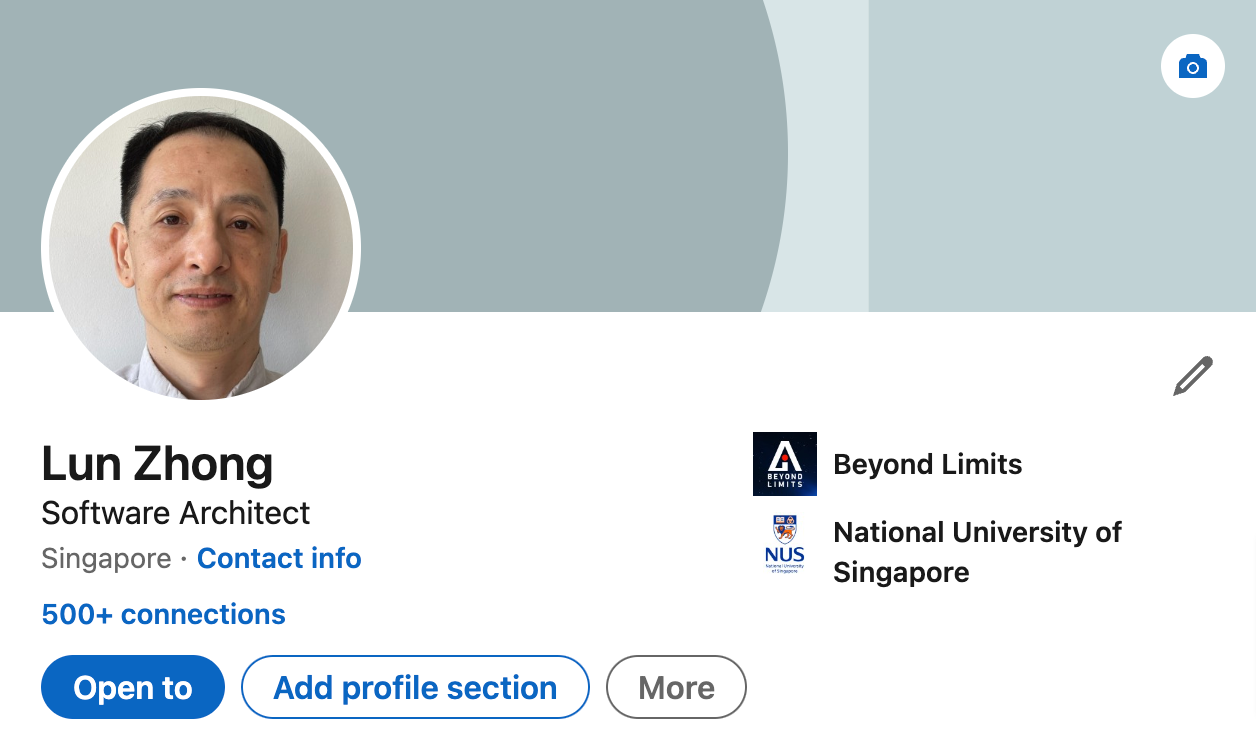The height and width of the screenshot is (752, 1256).
Task: Open the More actions menu
Action: tap(676, 687)
